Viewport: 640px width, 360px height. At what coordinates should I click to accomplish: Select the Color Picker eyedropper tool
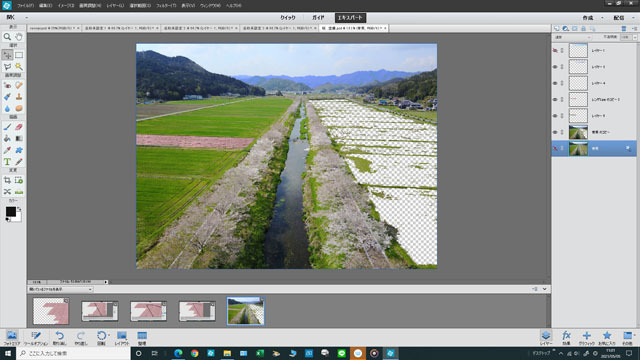pyautogui.click(x=7, y=150)
